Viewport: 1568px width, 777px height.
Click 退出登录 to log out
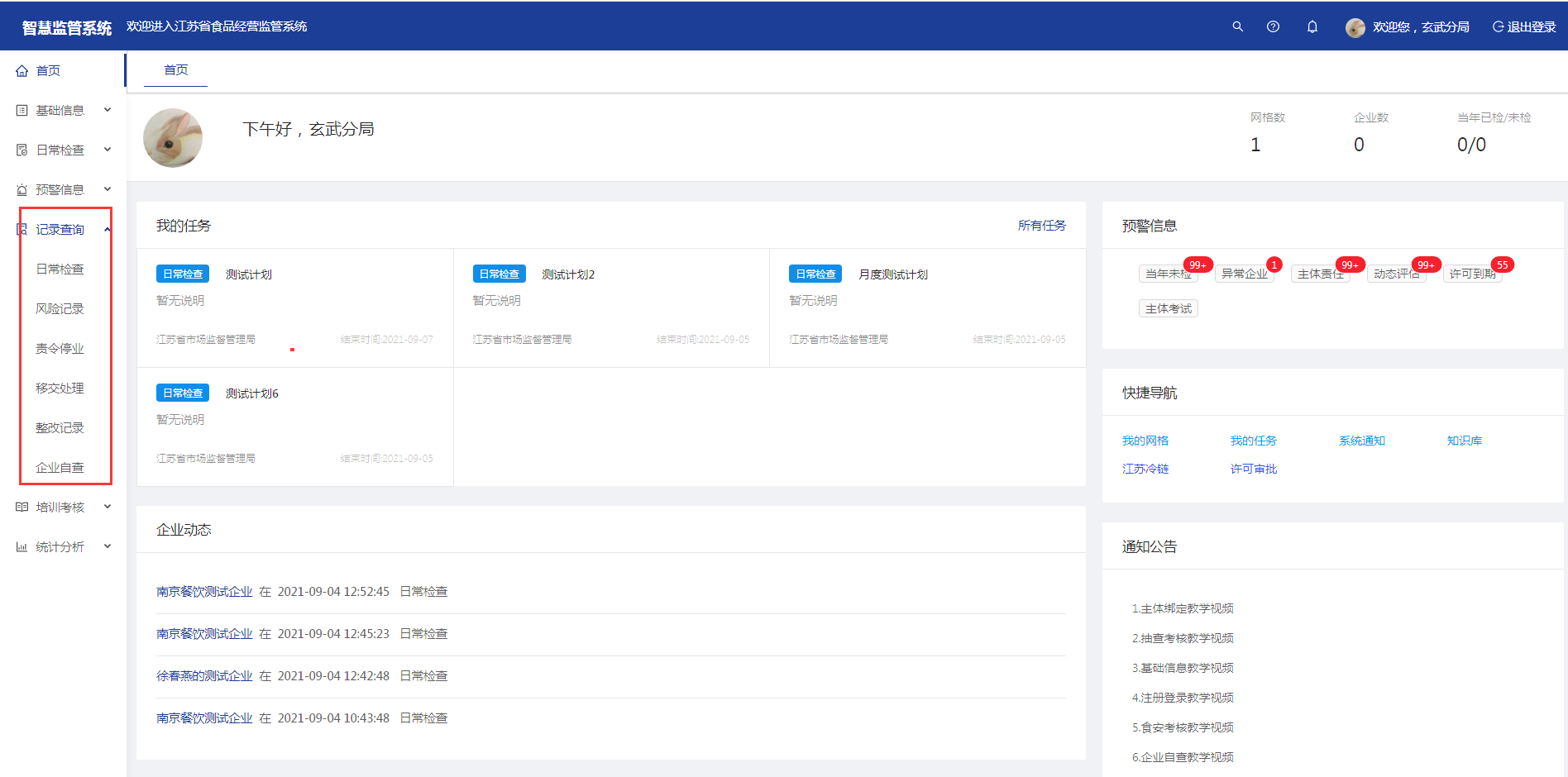click(1524, 27)
